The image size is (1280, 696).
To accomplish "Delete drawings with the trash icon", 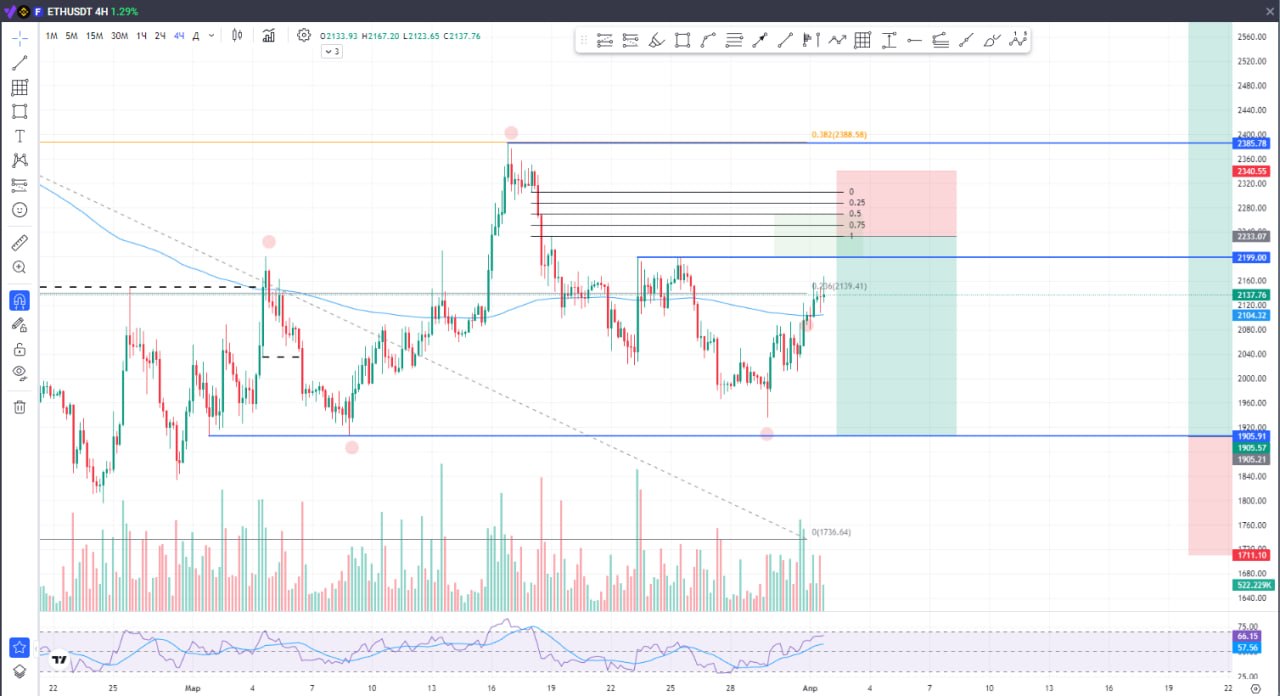I will tap(19, 407).
